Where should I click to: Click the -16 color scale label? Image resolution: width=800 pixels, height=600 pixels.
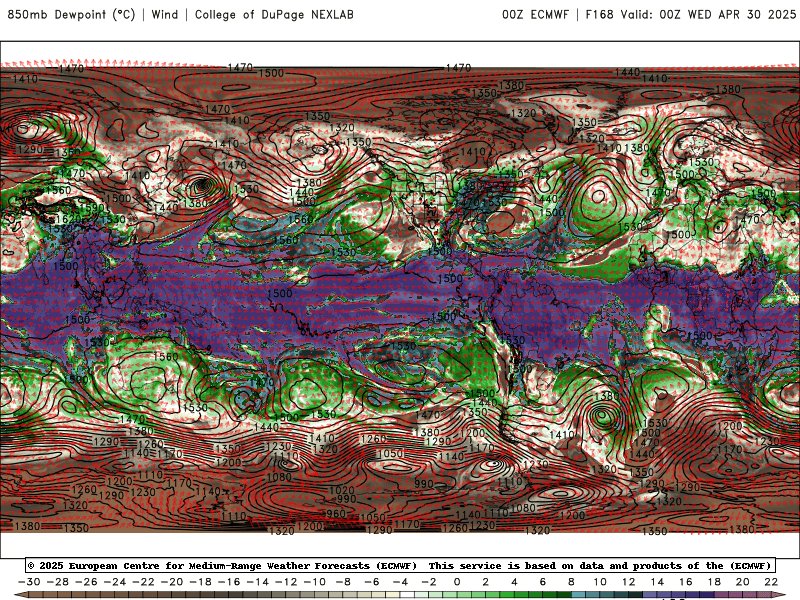(229, 582)
